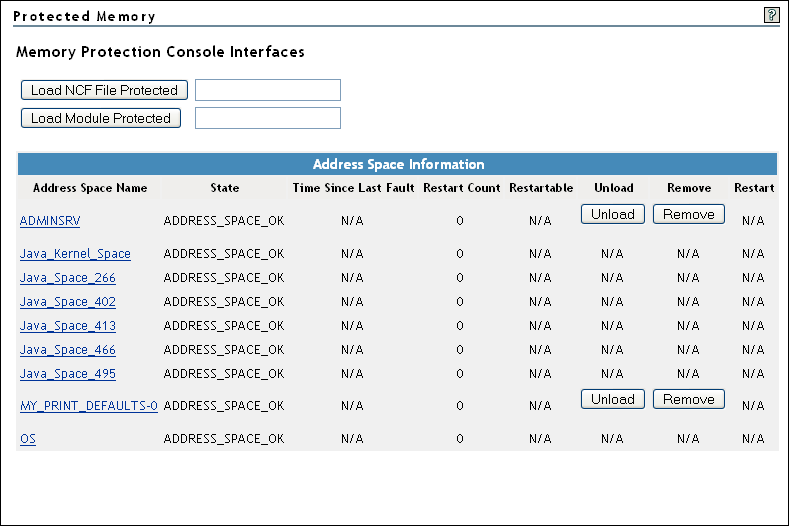
Task: Click the Load Module Protected button
Action: click(x=101, y=118)
